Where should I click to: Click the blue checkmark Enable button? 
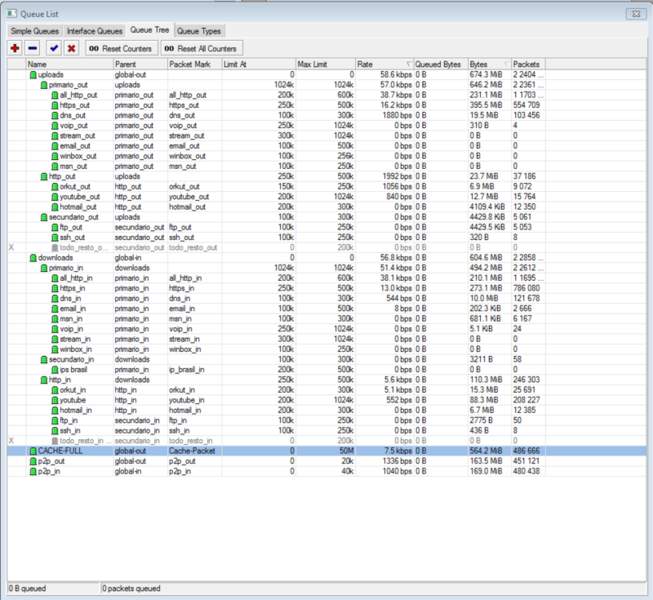pyautogui.click(x=54, y=48)
